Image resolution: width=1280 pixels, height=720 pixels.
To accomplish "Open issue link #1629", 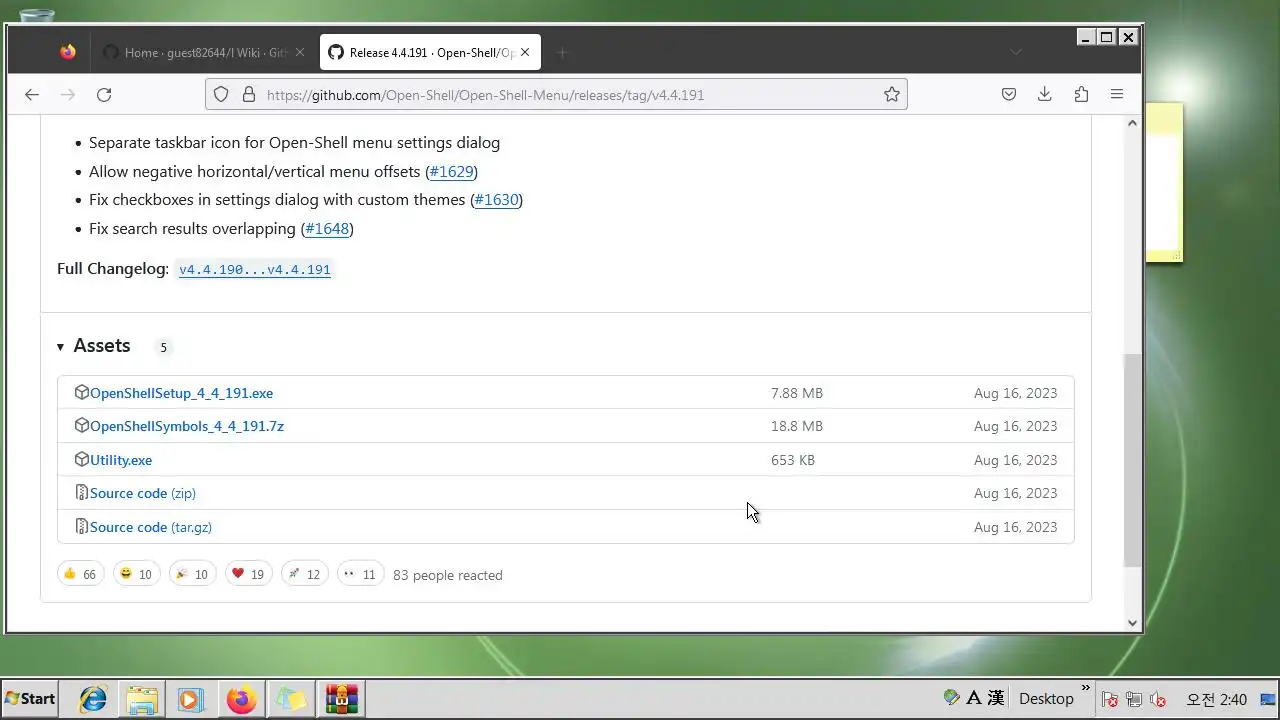I will coord(451,172).
